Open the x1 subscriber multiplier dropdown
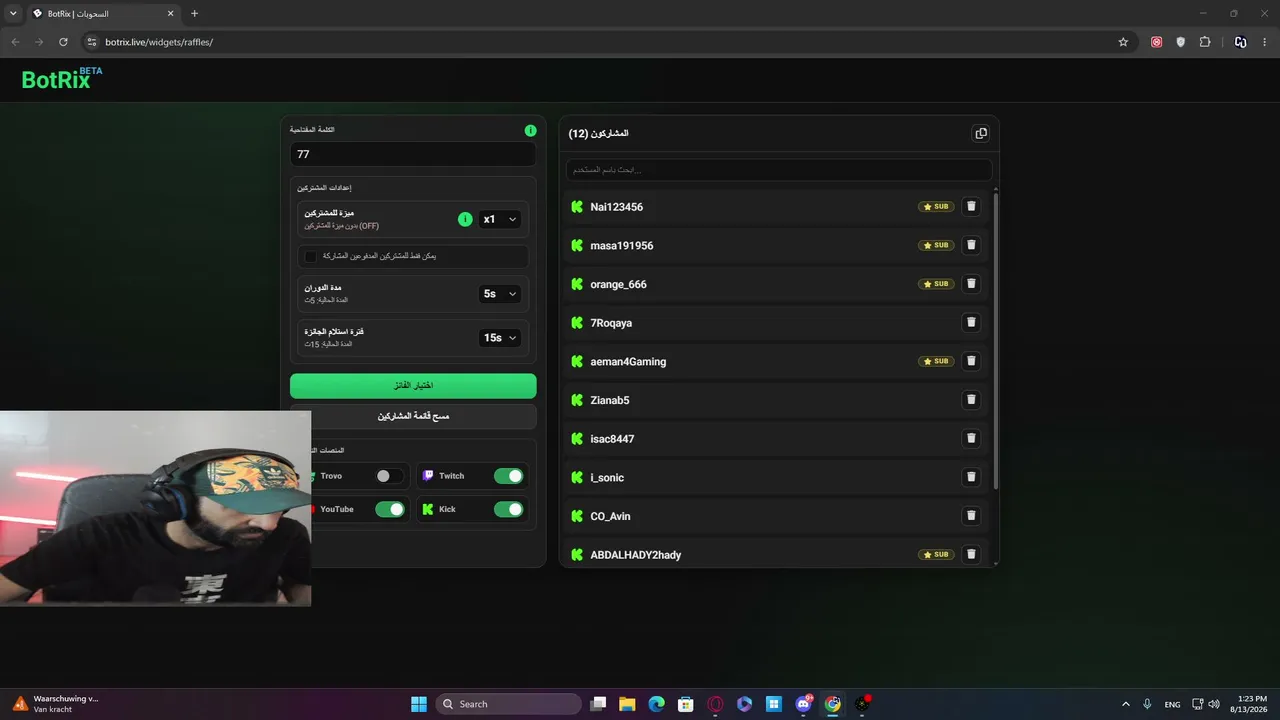The image size is (1280, 720). [x=499, y=219]
